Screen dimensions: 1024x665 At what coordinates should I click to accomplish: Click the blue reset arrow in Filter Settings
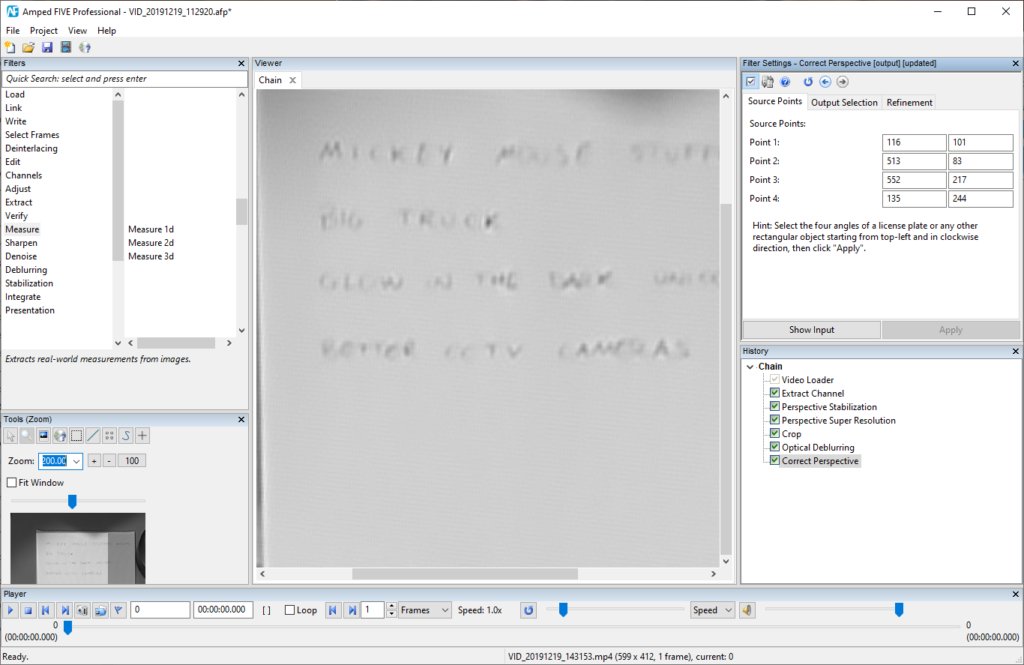coord(808,82)
